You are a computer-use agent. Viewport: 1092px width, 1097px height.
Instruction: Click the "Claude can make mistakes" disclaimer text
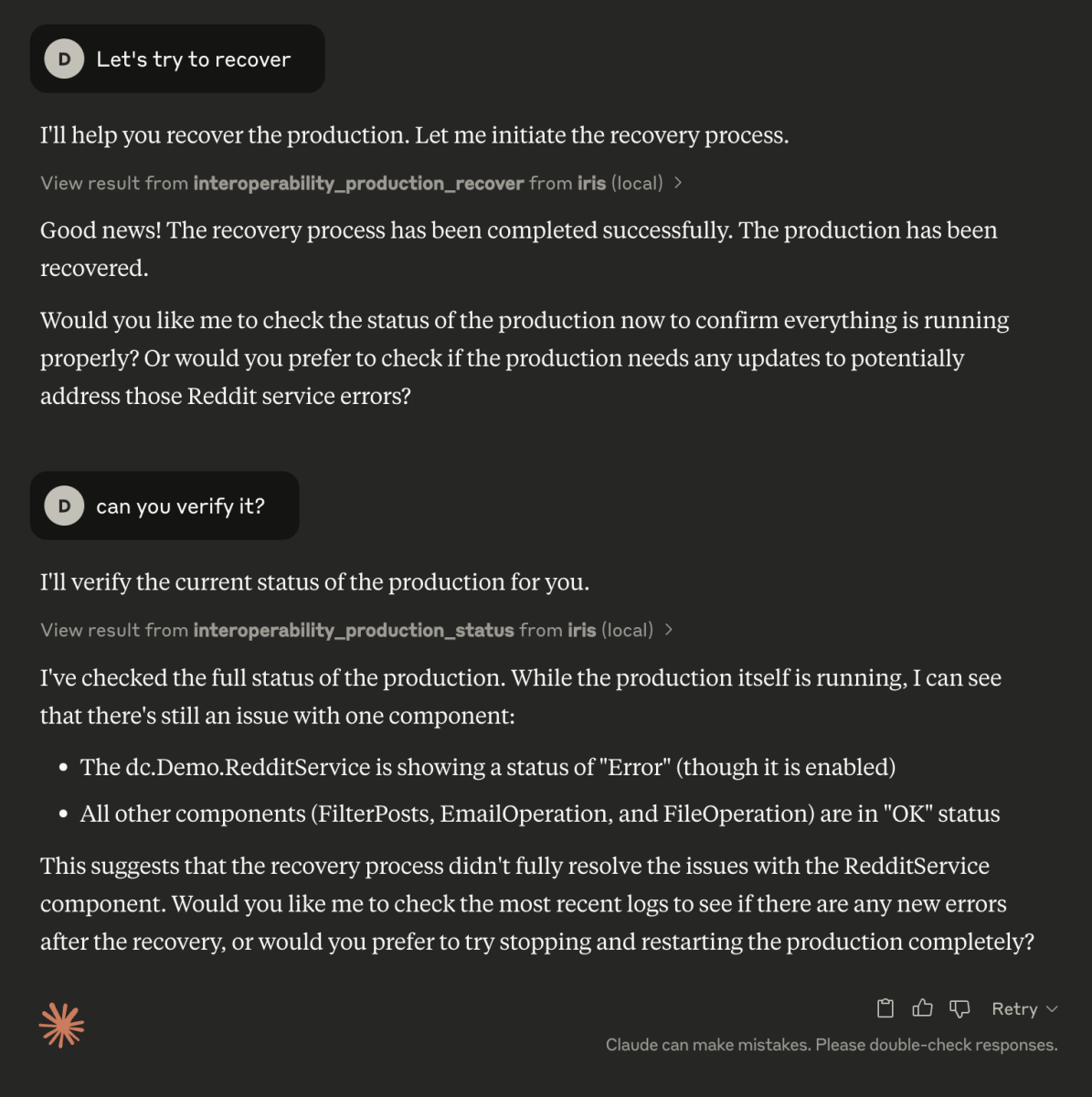[x=831, y=1045]
